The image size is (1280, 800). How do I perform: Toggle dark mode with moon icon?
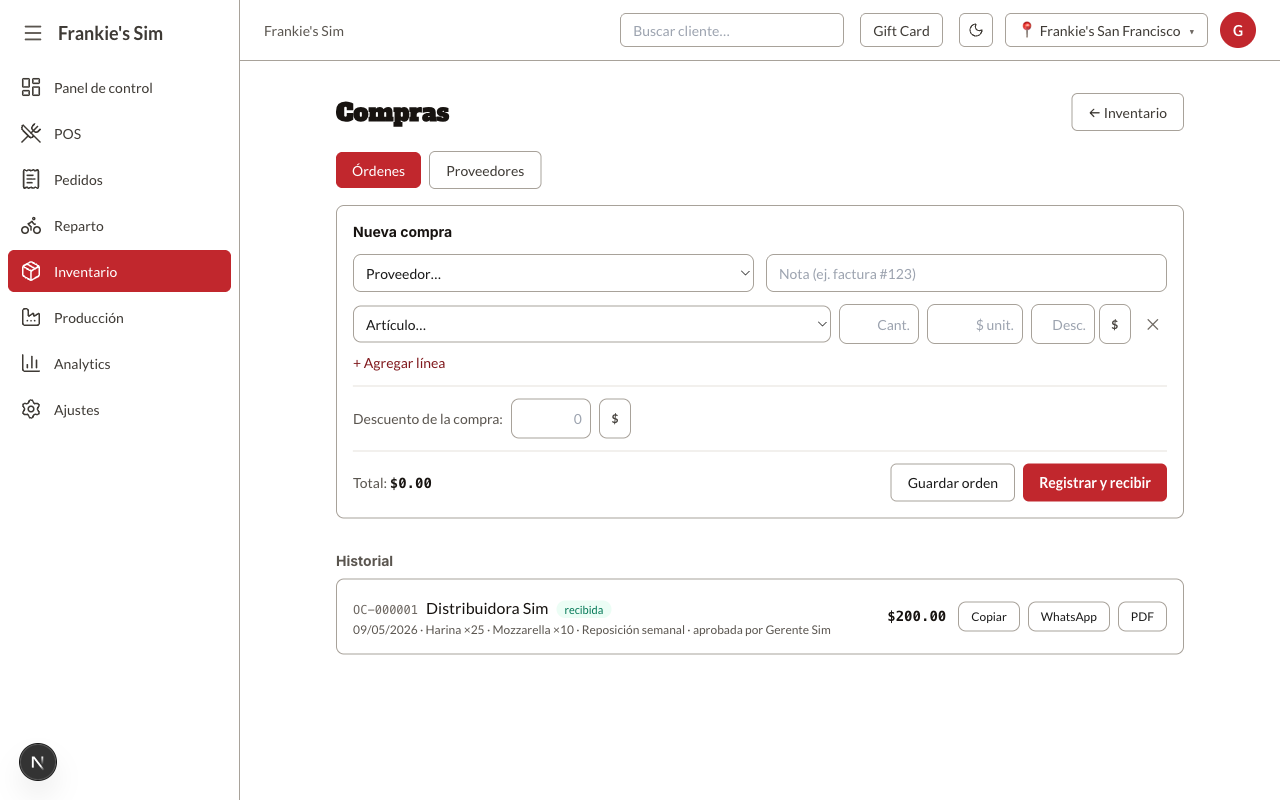pyautogui.click(x=976, y=30)
